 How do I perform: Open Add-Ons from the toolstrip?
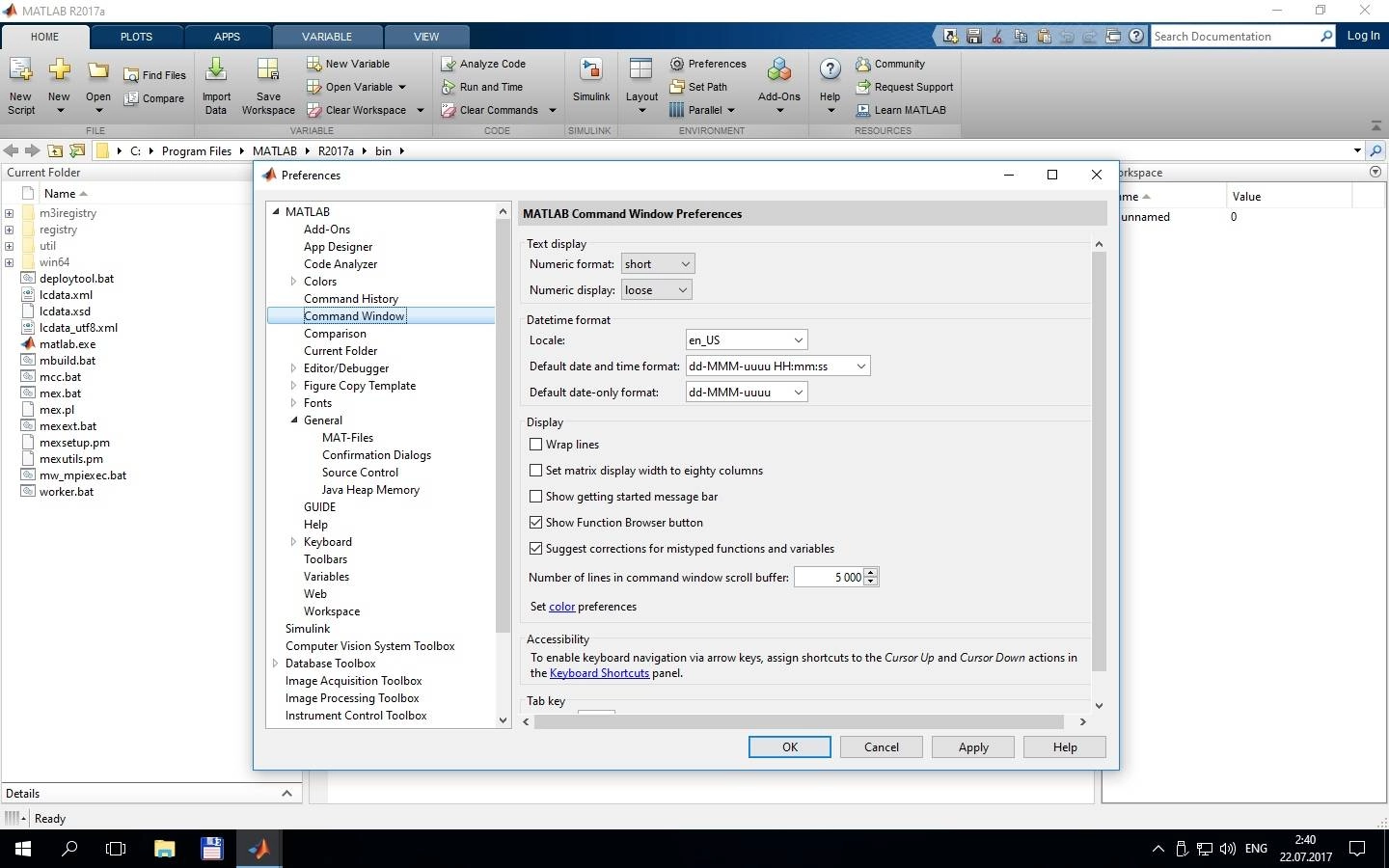point(778,85)
